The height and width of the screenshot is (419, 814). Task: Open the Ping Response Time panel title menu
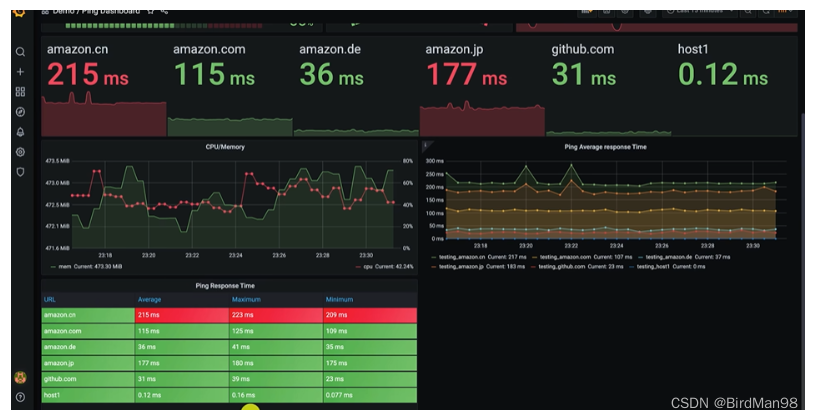pyautogui.click(x=225, y=286)
